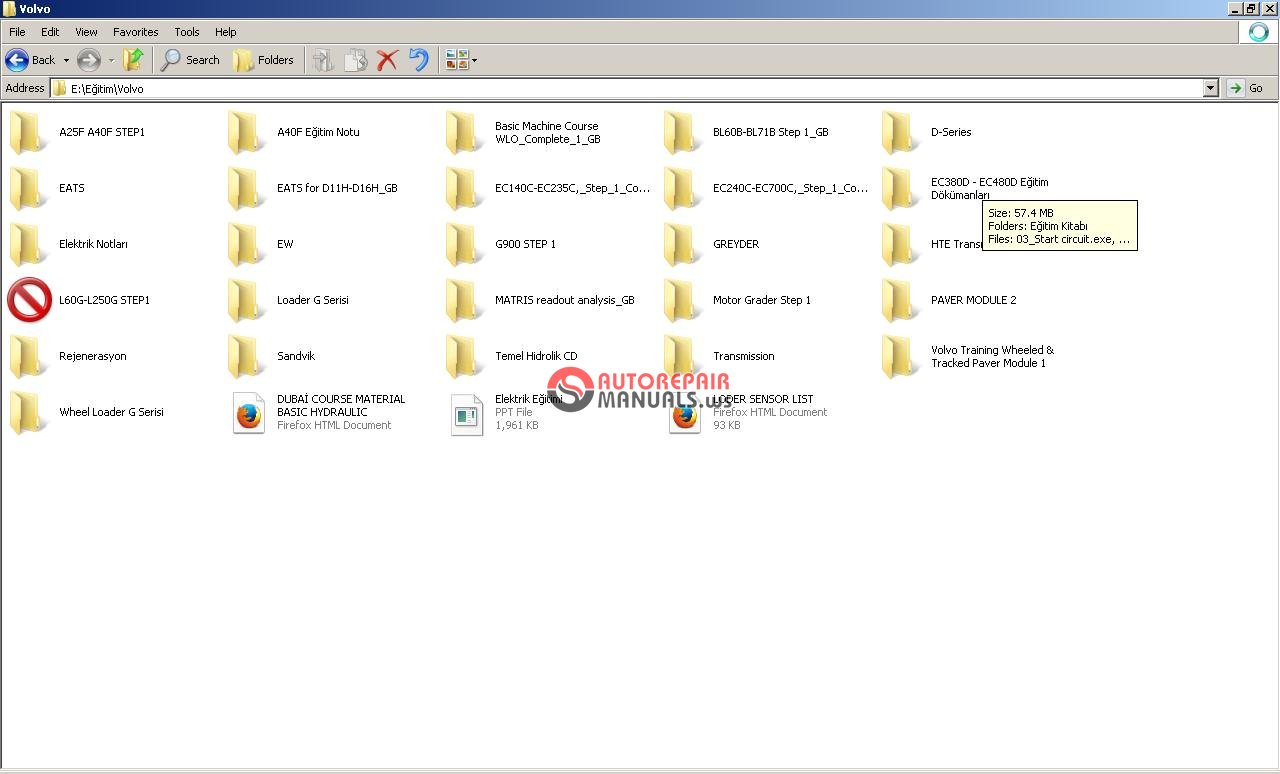The width and height of the screenshot is (1280, 774).
Task: Open the View menu
Action: [87, 32]
